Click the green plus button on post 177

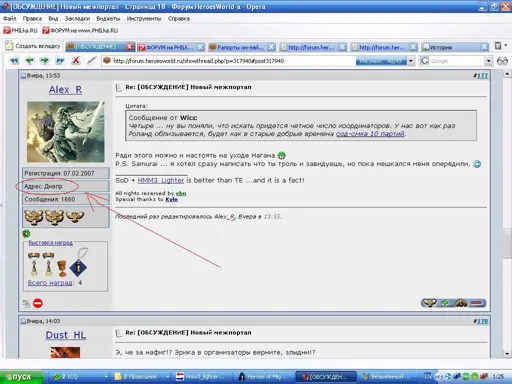[x=445, y=303]
